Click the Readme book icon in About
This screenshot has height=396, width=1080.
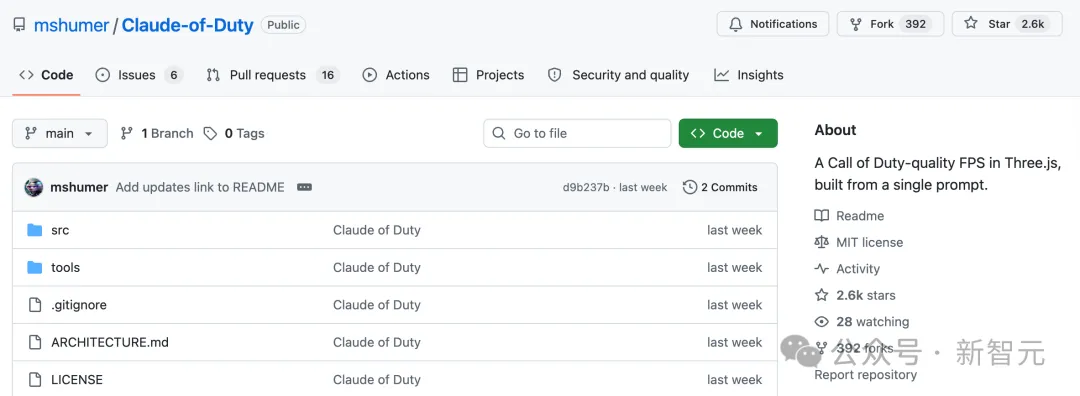tap(821, 216)
